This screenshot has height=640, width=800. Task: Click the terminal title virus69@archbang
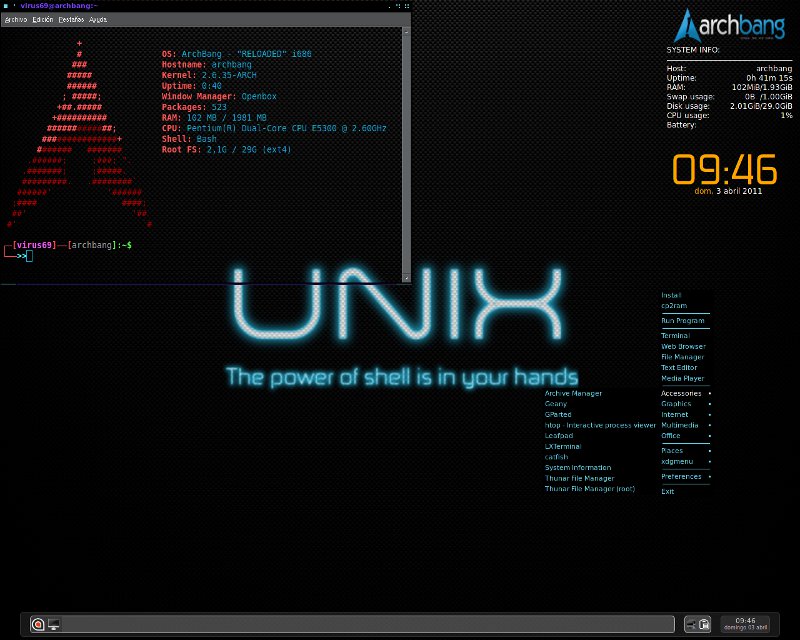59,6
